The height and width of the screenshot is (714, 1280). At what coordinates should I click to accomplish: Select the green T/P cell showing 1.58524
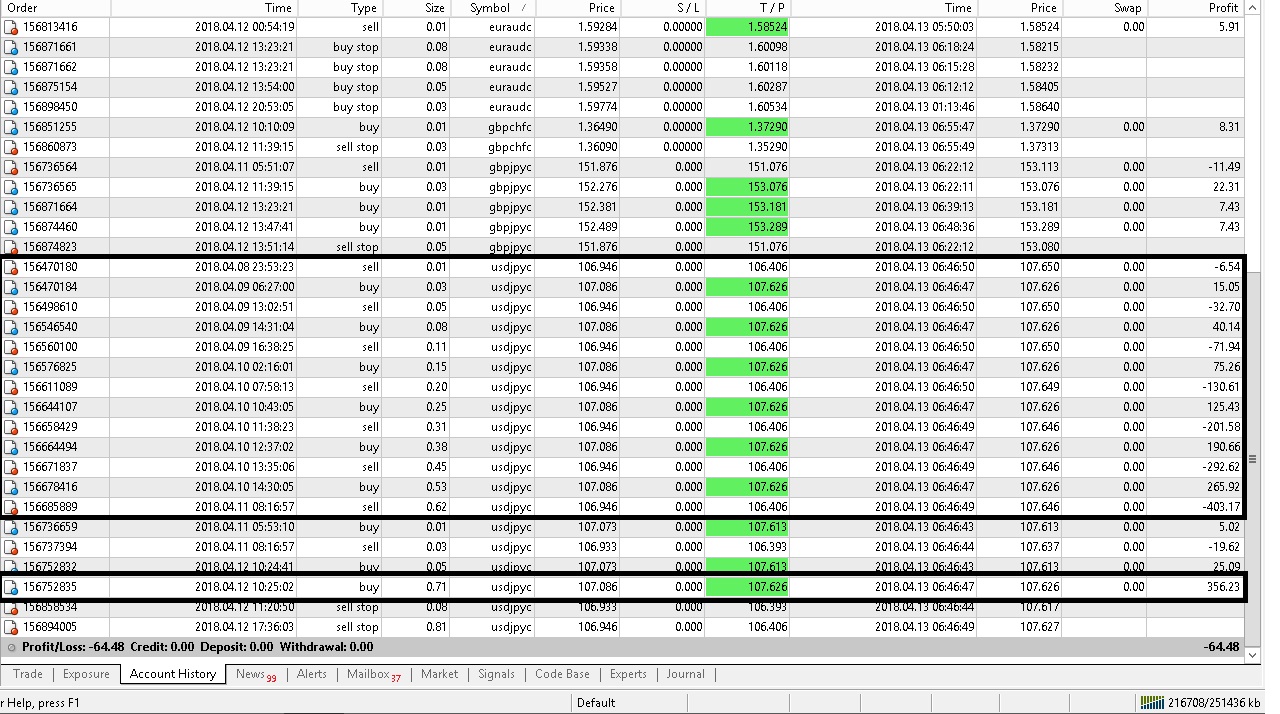[x=748, y=27]
